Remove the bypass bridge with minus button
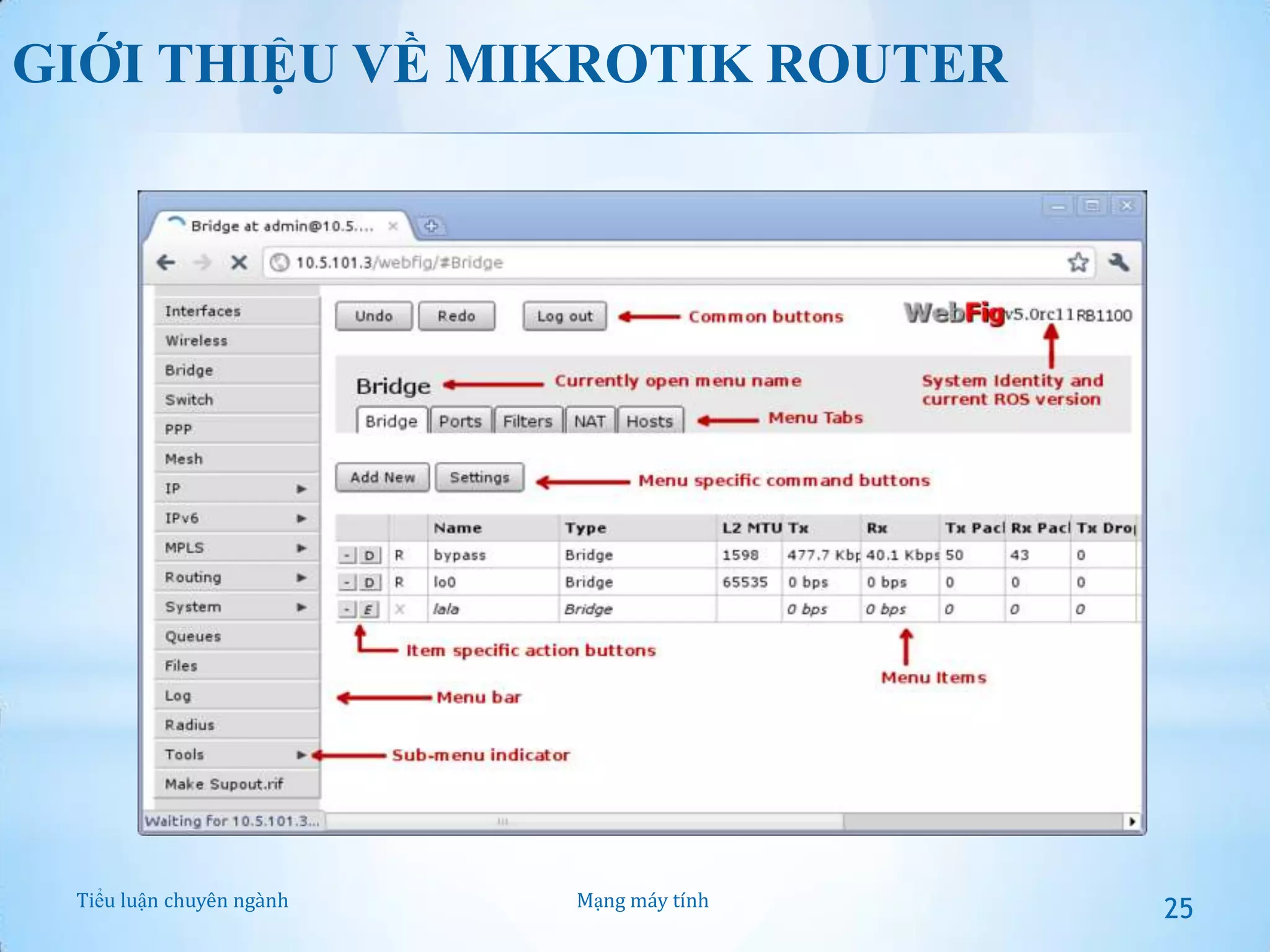 347,555
